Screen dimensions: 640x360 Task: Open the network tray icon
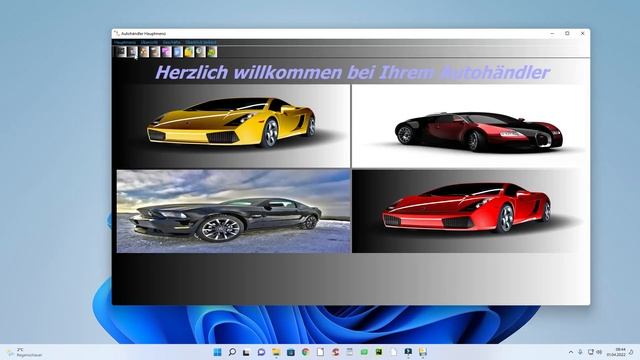click(590, 352)
